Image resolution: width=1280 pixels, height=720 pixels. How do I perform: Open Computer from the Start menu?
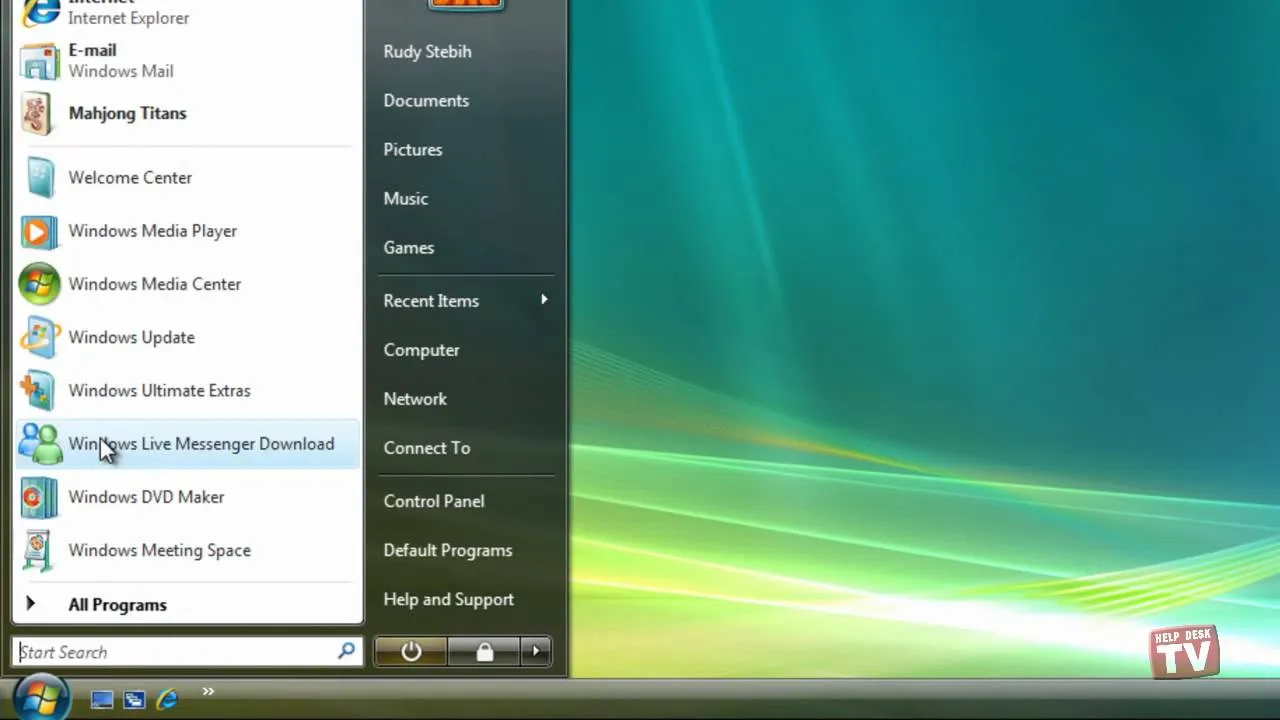[422, 350]
